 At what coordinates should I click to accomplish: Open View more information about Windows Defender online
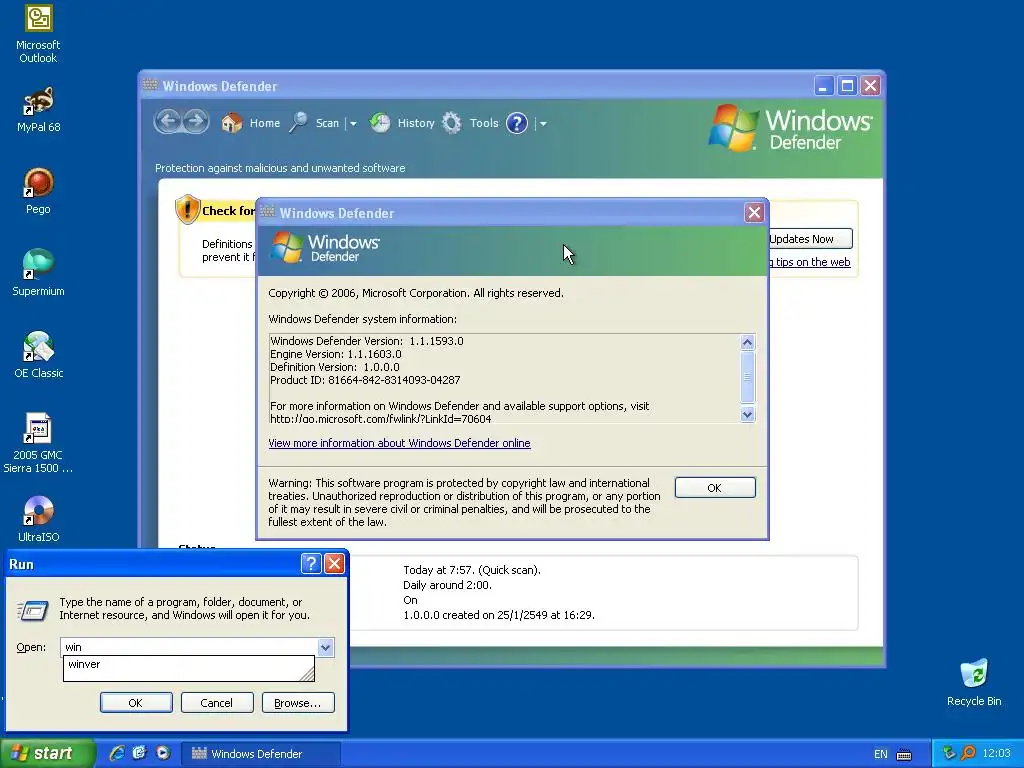pos(399,443)
